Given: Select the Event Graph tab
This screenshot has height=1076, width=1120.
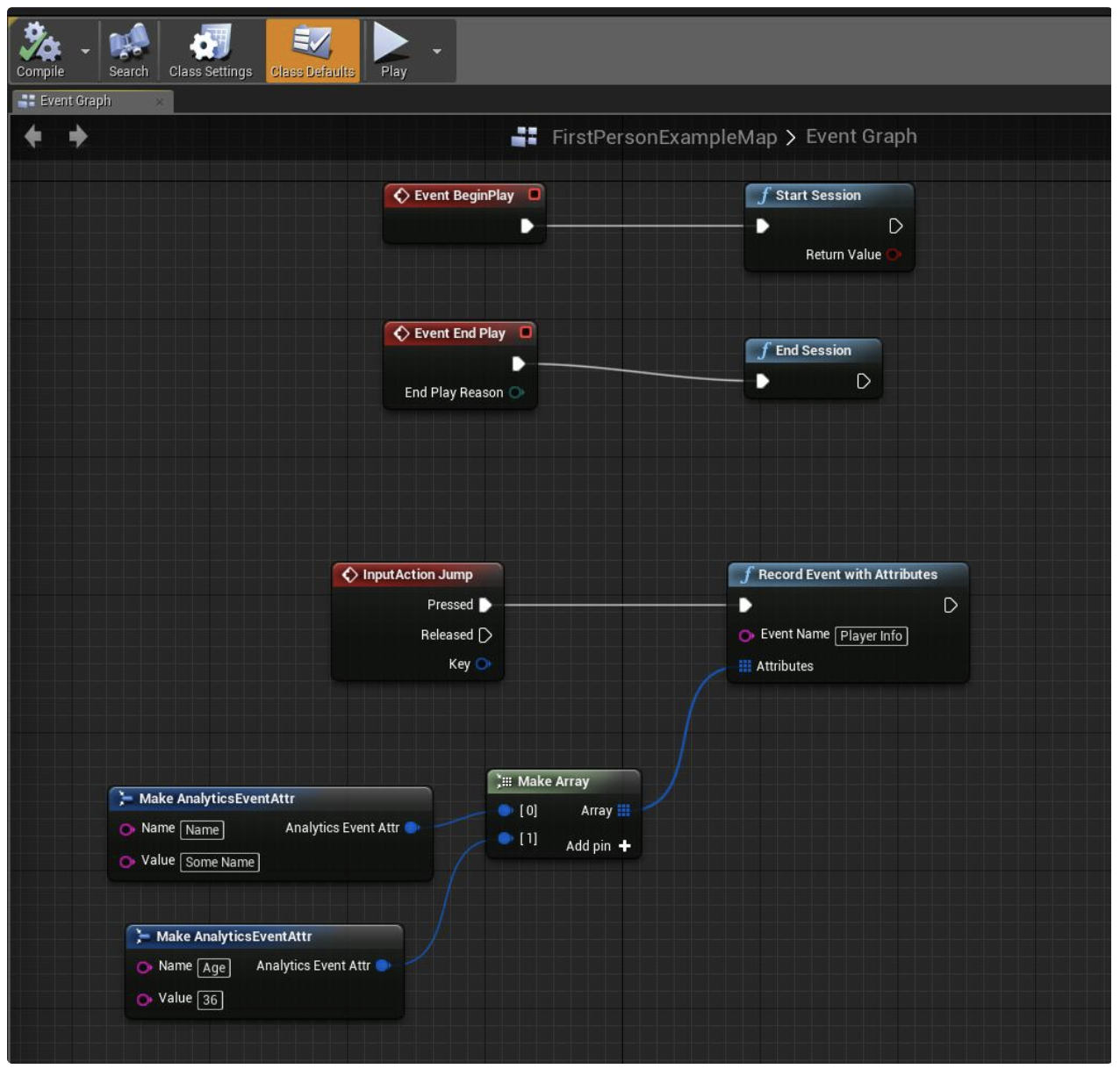Looking at the screenshot, I should (x=75, y=101).
